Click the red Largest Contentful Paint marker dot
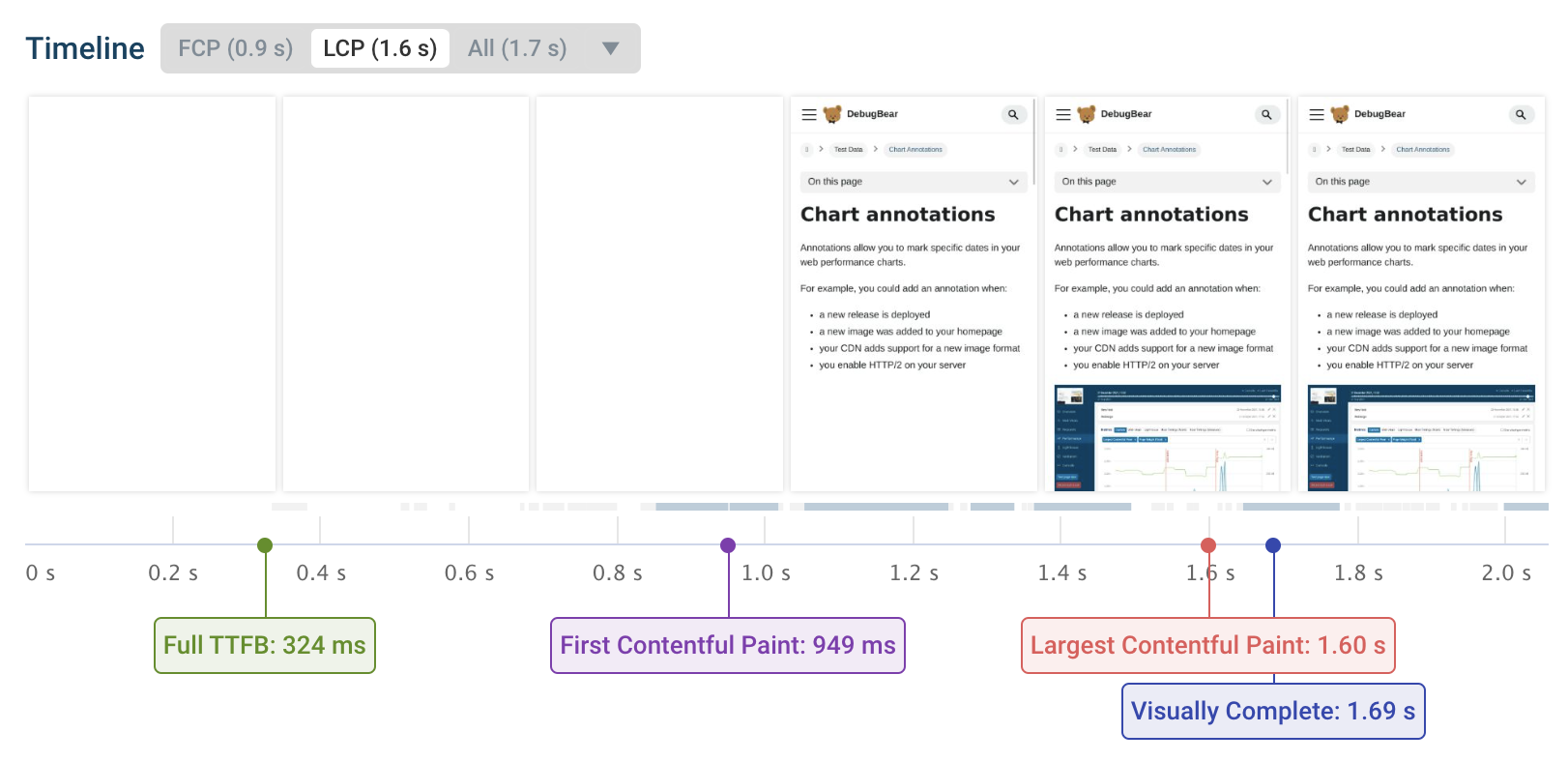 point(1208,545)
